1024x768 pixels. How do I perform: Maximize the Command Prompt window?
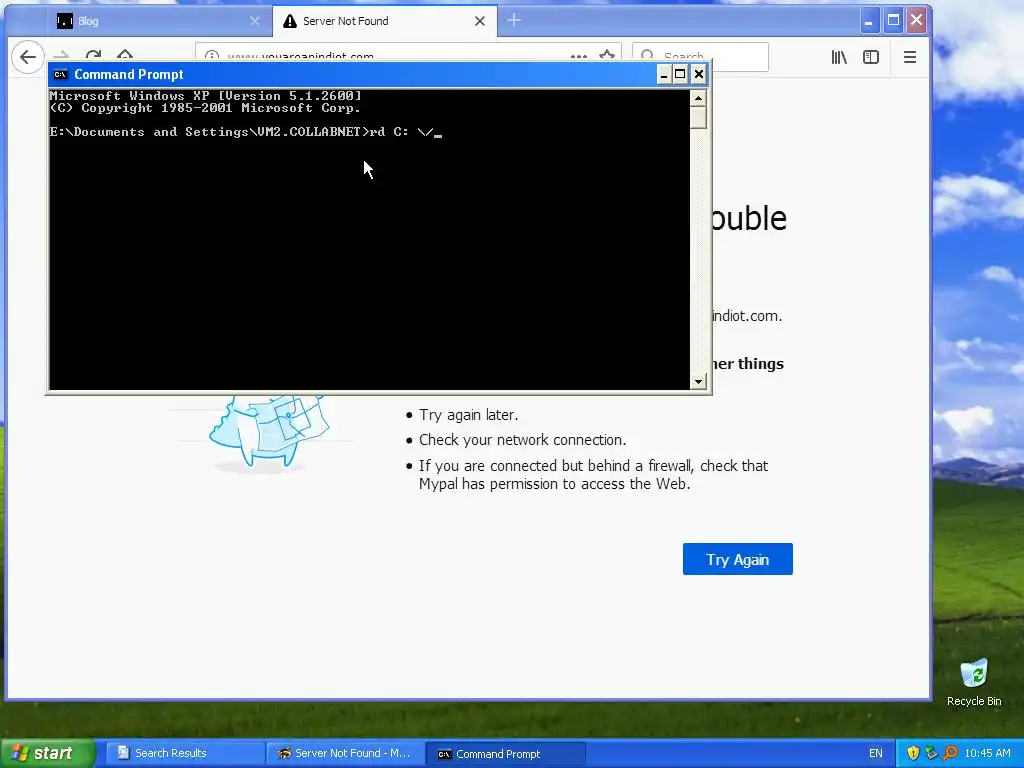(x=680, y=74)
